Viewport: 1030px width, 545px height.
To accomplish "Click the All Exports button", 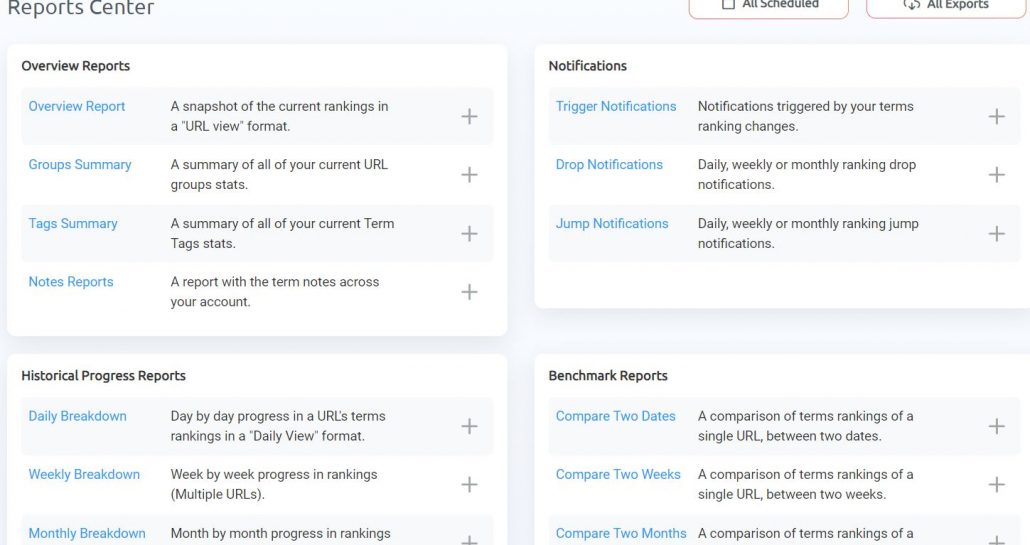I will coord(946,7).
